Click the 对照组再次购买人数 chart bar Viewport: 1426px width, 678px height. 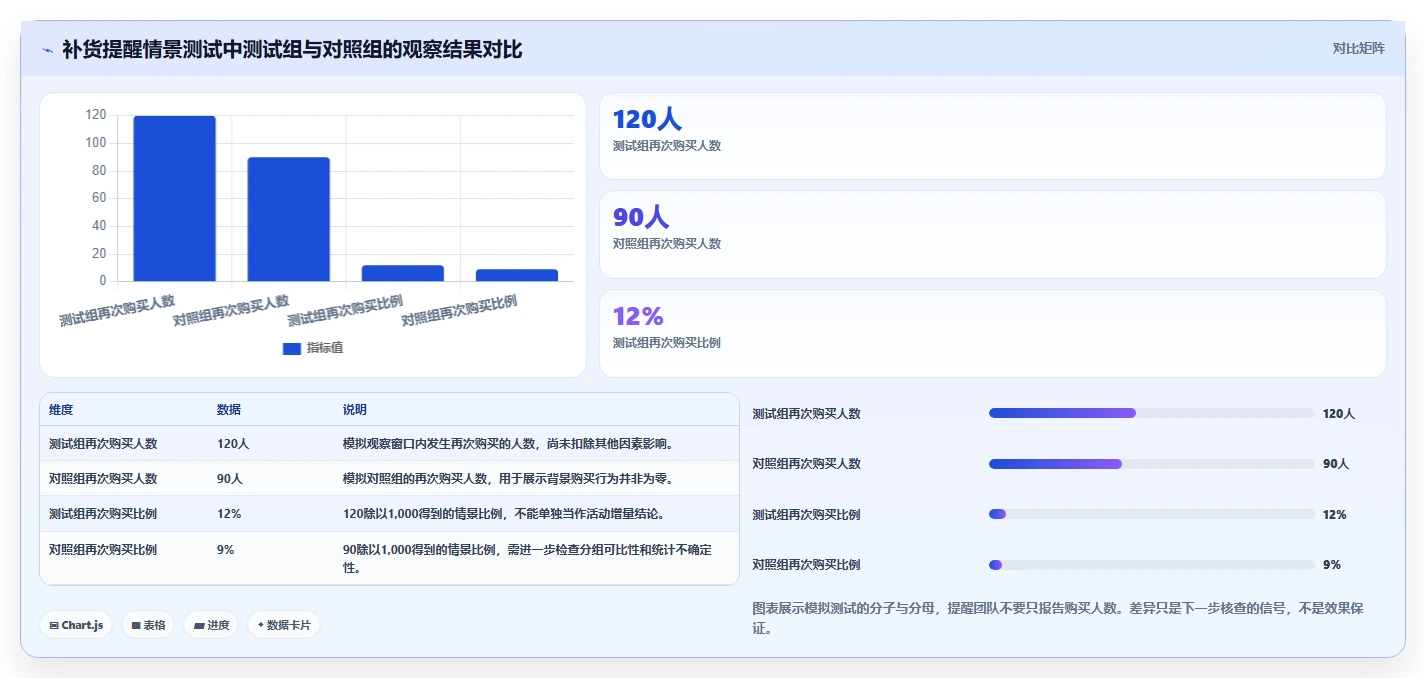click(289, 219)
